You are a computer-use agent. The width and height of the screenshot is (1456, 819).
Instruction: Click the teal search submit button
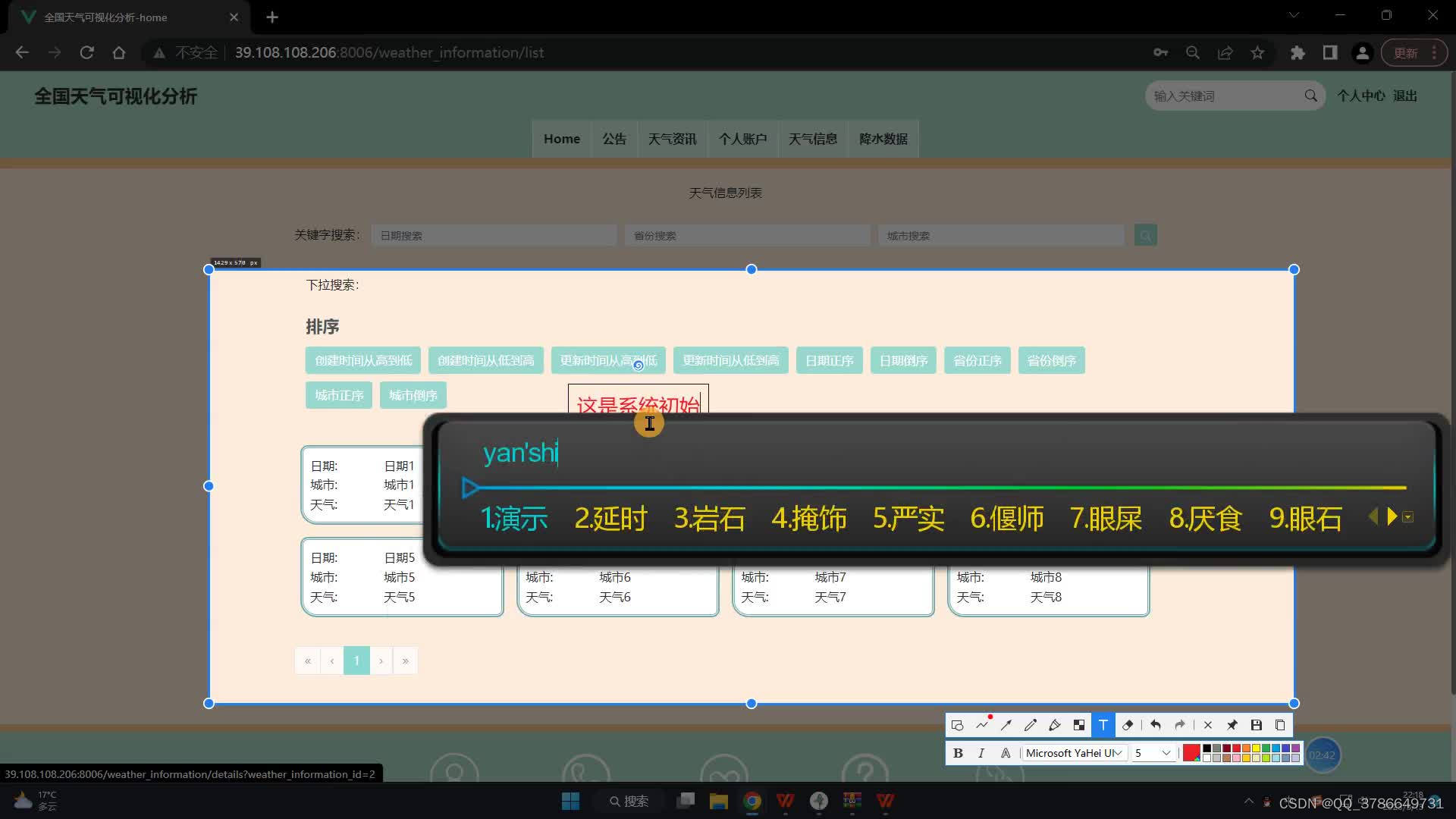1146,236
